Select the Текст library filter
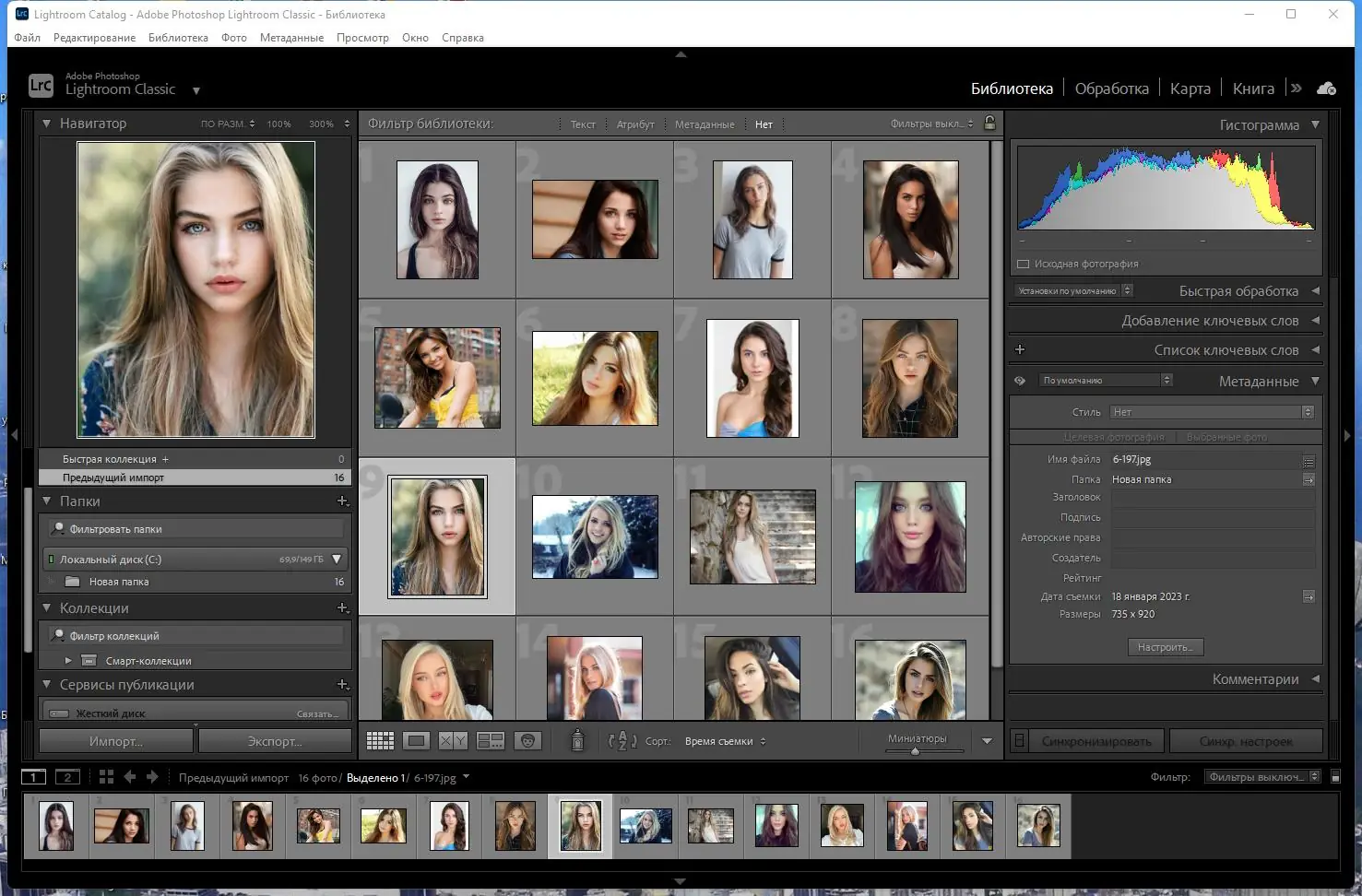 (x=583, y=124)
